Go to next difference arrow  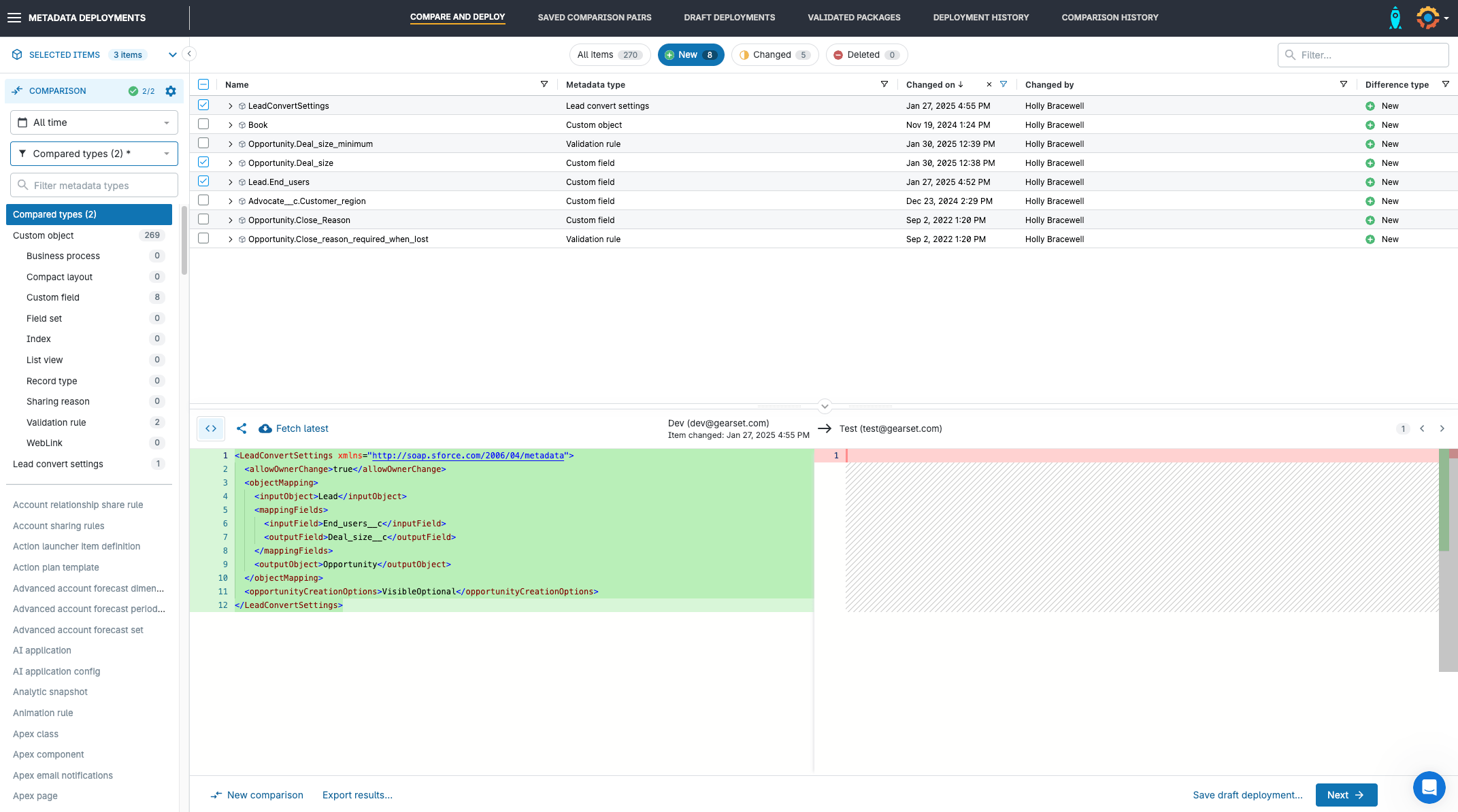tap(1442, 428)
